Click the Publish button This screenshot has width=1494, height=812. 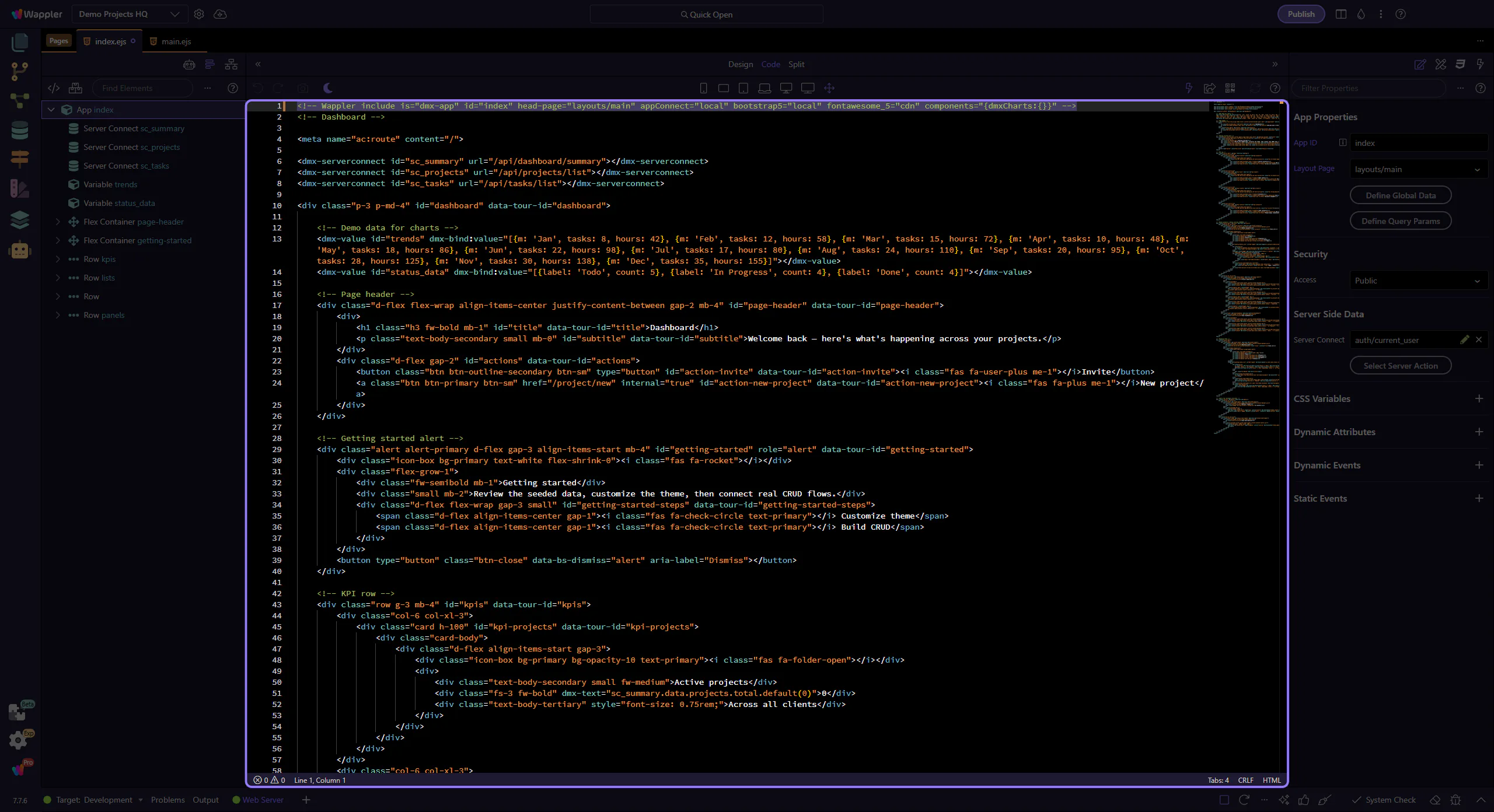(1301, 14)
